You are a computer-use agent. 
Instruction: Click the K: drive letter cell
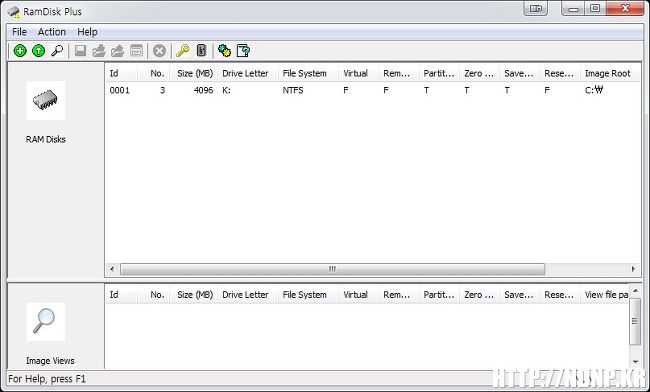pos(226,90)
